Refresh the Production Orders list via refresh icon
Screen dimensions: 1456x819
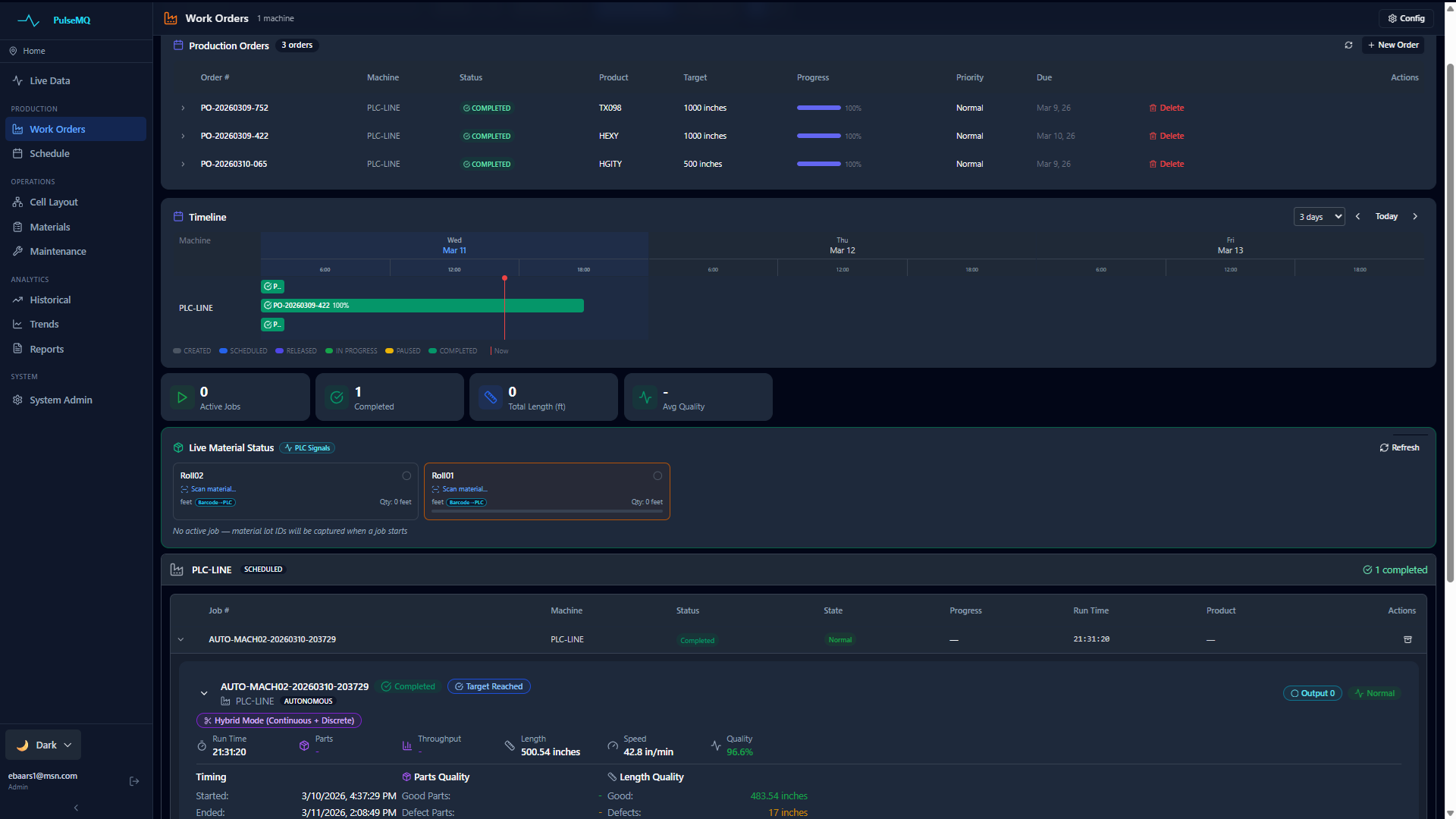click(x=1348, y=45)
